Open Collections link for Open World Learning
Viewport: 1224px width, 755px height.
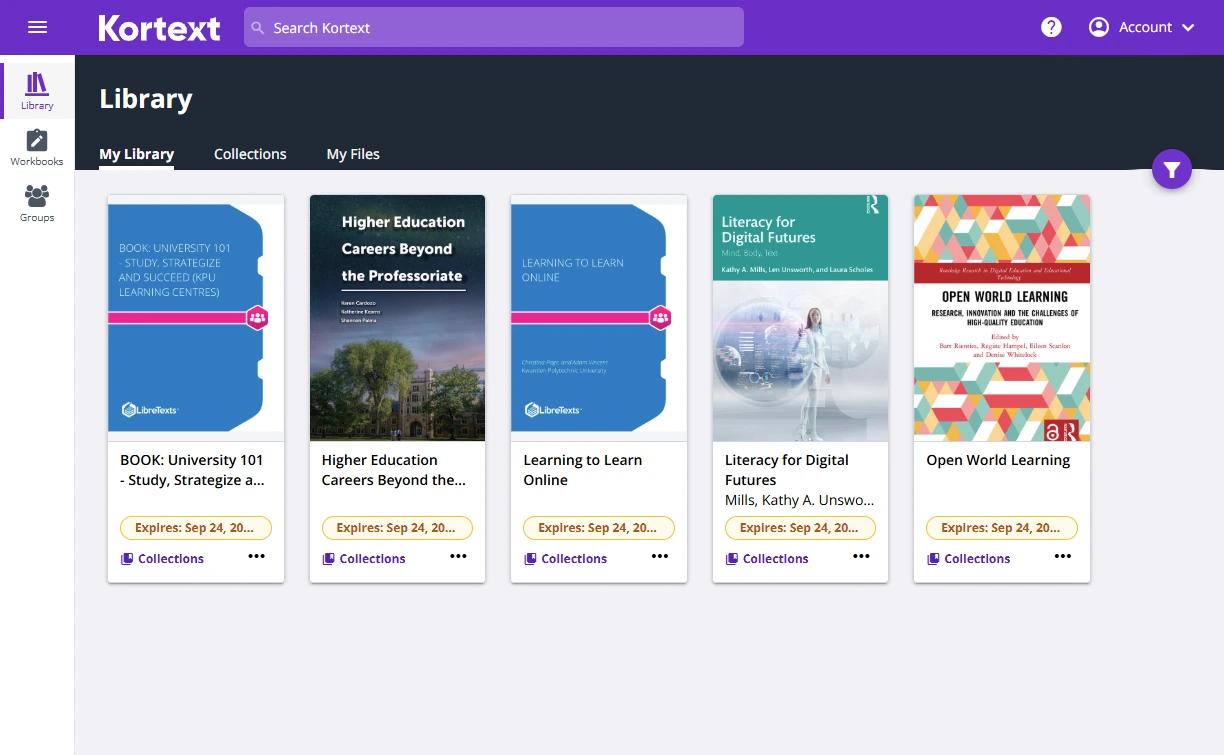pyautogui.click(x=969, y=559)
